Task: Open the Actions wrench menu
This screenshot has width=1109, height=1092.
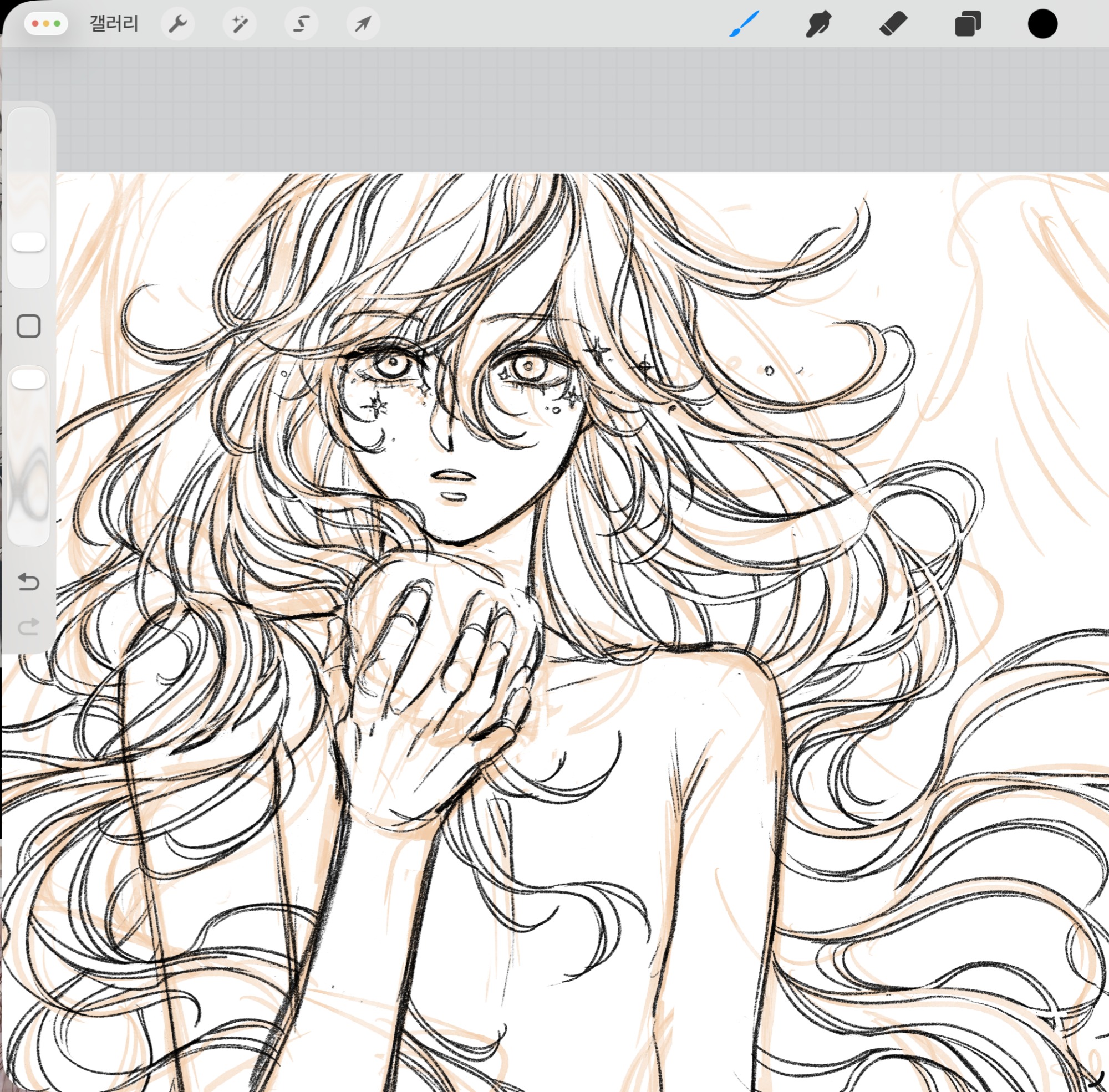Action: [178, 23]
